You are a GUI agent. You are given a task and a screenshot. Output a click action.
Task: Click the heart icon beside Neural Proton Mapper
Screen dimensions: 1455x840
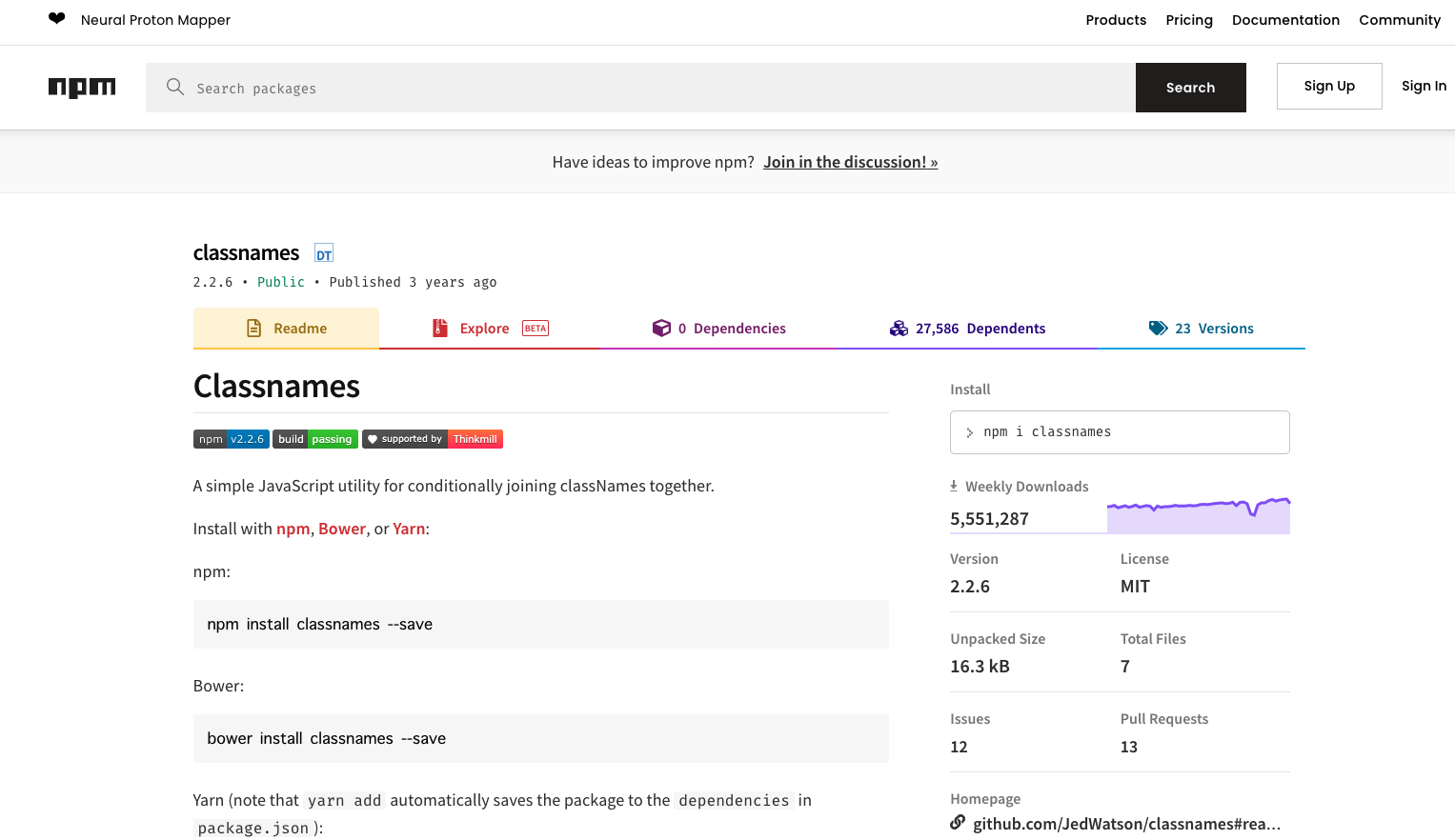(56, 17)
